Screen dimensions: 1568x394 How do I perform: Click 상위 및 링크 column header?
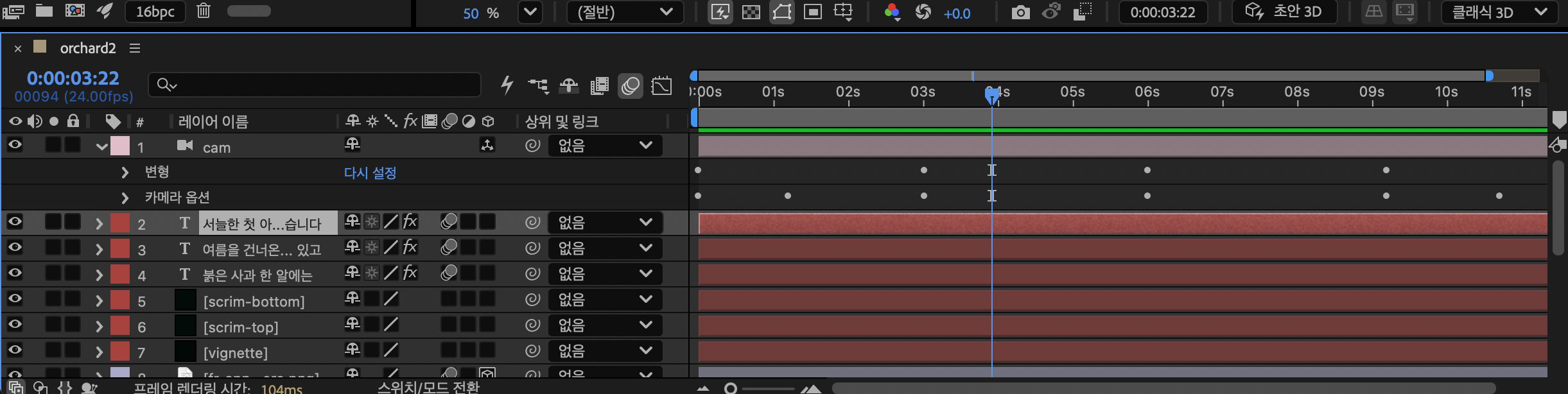[x=562, y=121]
